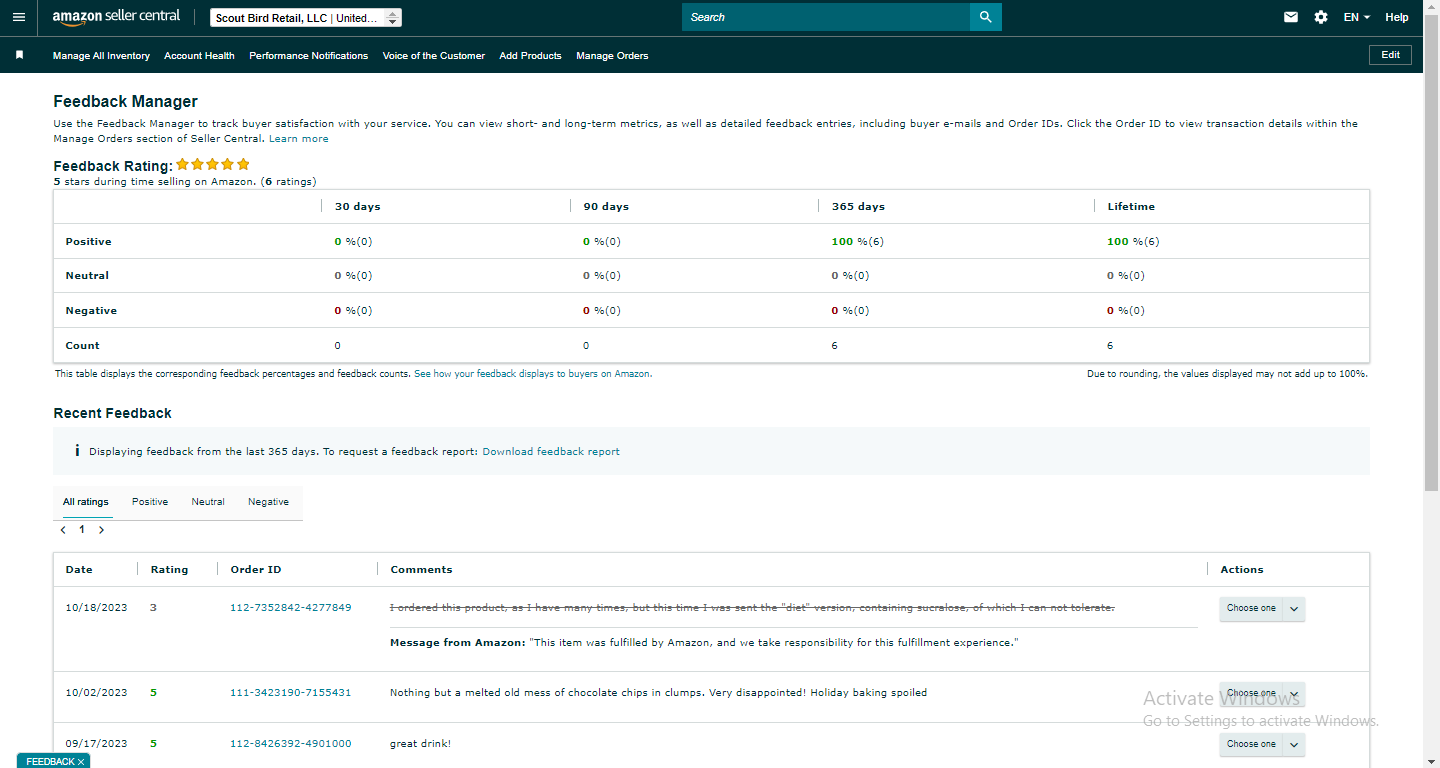
Task: Click the page number 1 in pagination
Action: pyautogui.click(x=82, y=530)
